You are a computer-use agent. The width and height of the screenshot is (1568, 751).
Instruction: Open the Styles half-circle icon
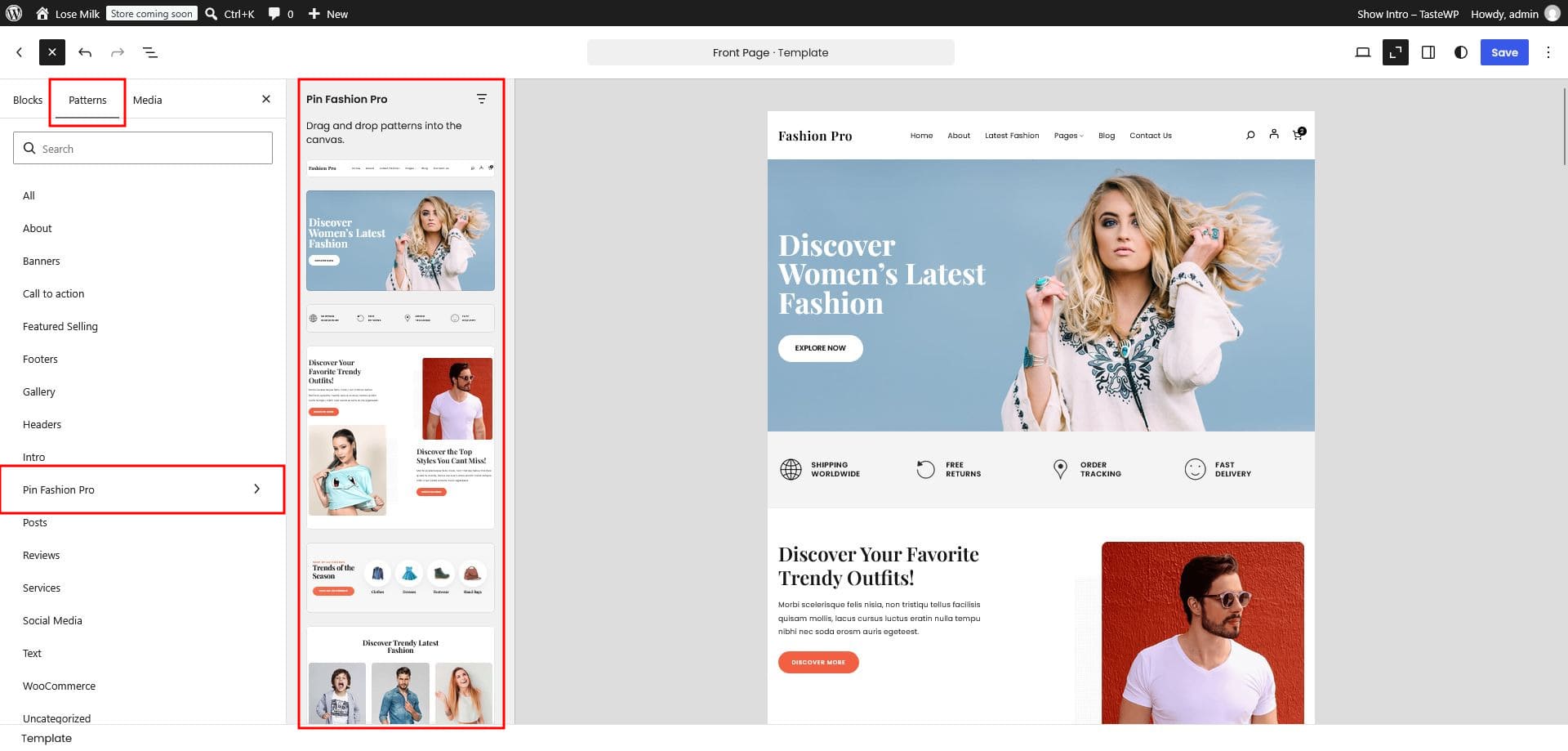pos(1461,52)
